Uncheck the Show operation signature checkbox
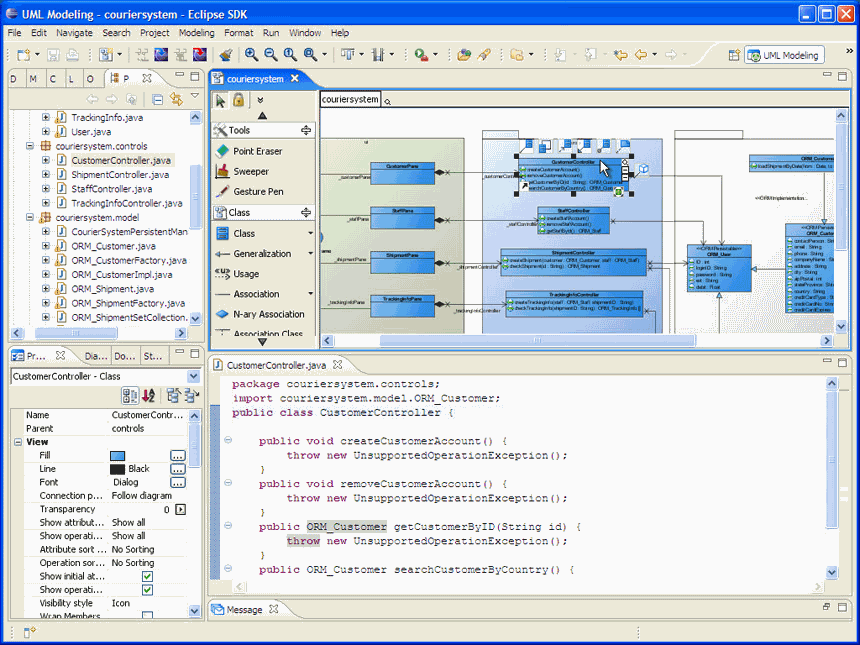 click(x=147, y=590)
